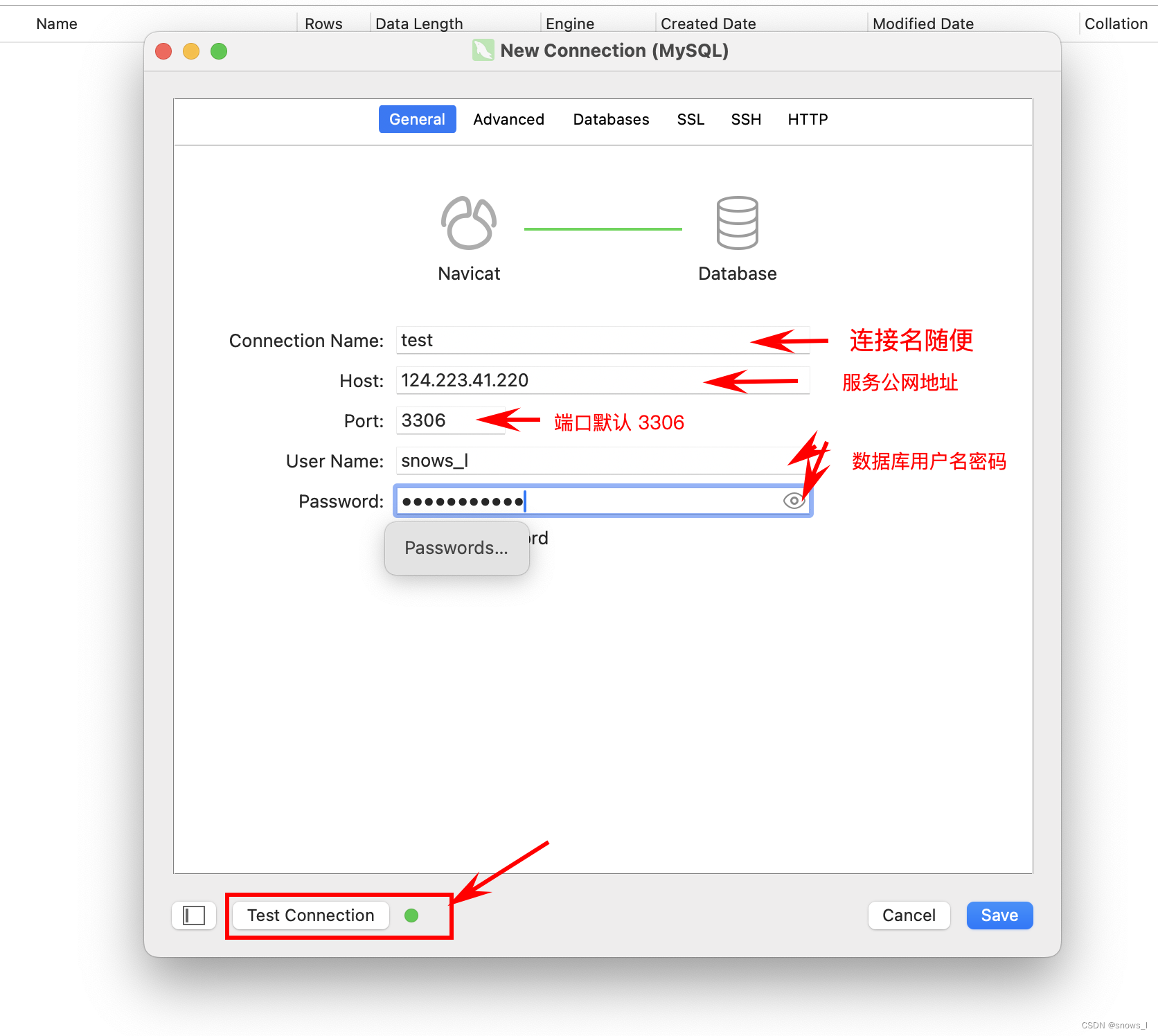Switch to the HTTP tab
Screen dimensions: 1158x1036
[808, 119]
